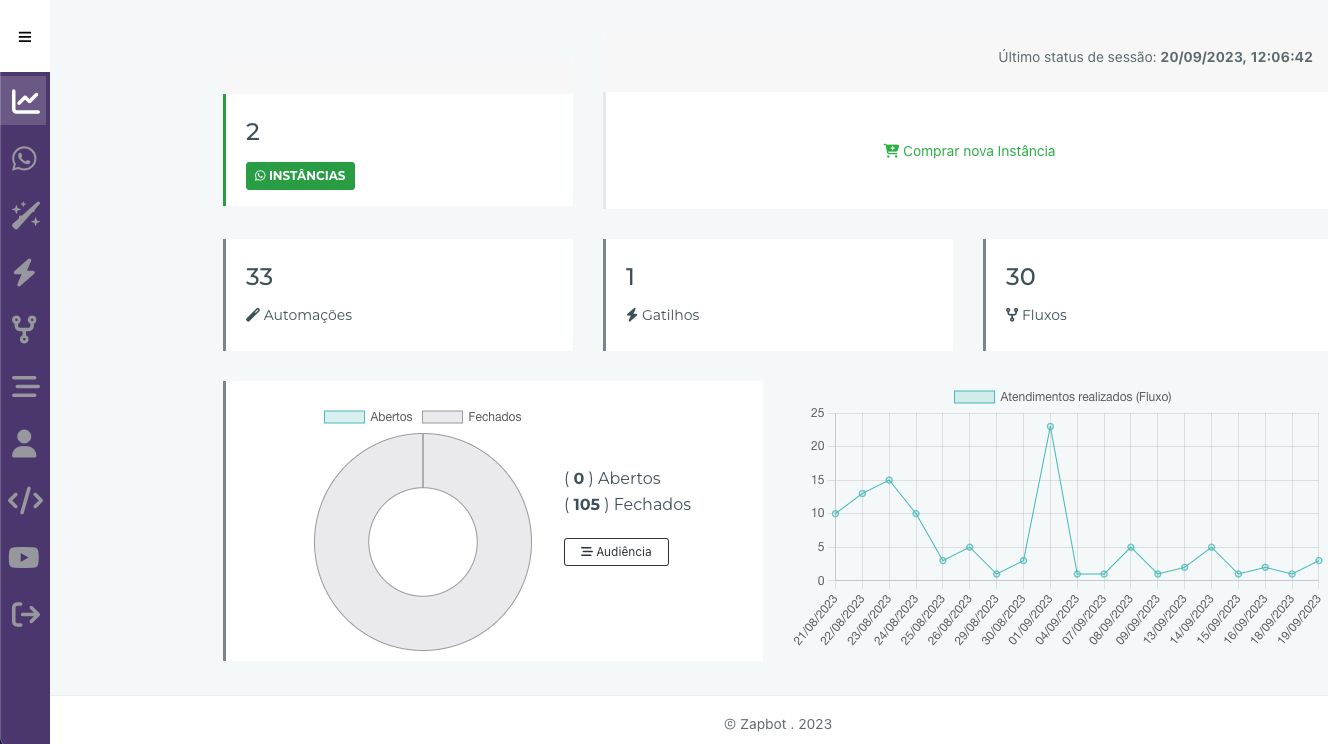Open the lightning bolt triggers sidebar icon
The height and width of the screenshot is (744, 1328).
pyautogui.click(x=25, y=272)
